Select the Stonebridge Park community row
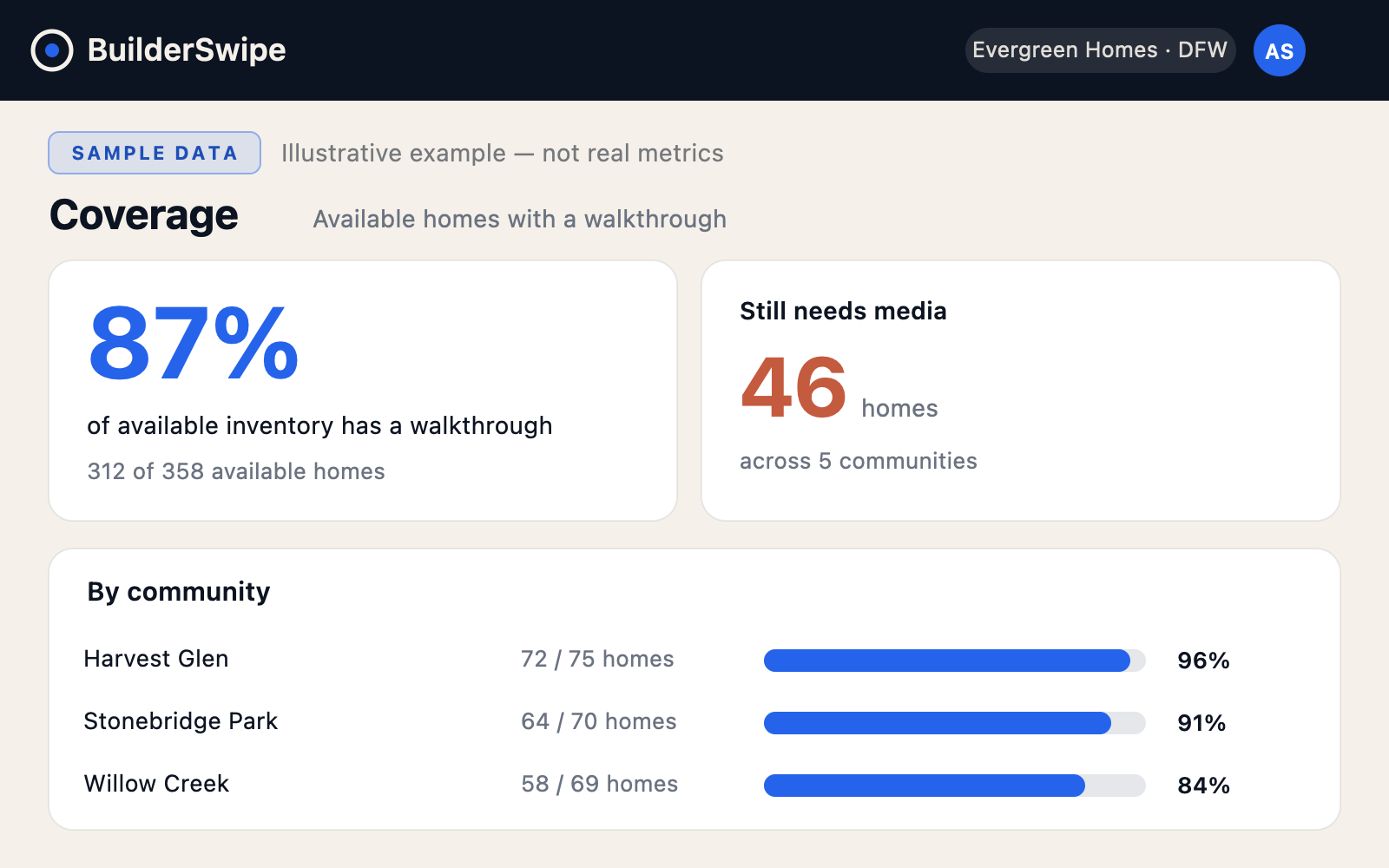The height and width of the screenshot is (868, 1389). point(694,722)
